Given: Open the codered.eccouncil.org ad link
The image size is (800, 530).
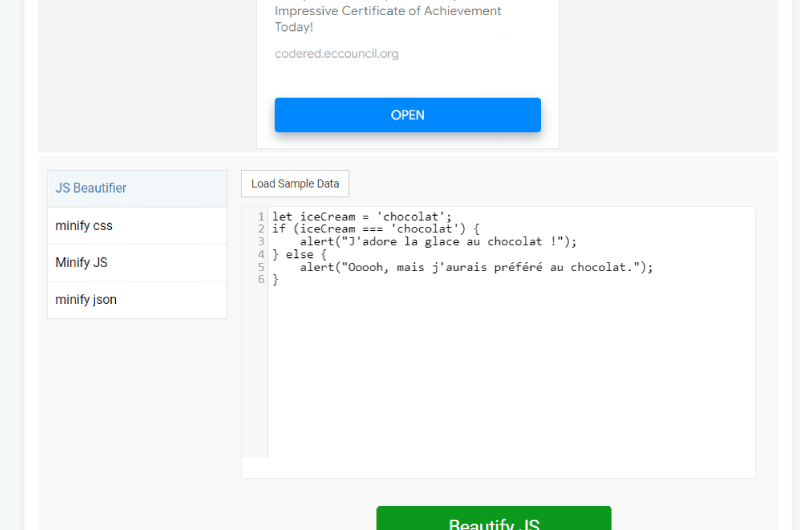Looking at the screenshot, I should coord(336,54).
